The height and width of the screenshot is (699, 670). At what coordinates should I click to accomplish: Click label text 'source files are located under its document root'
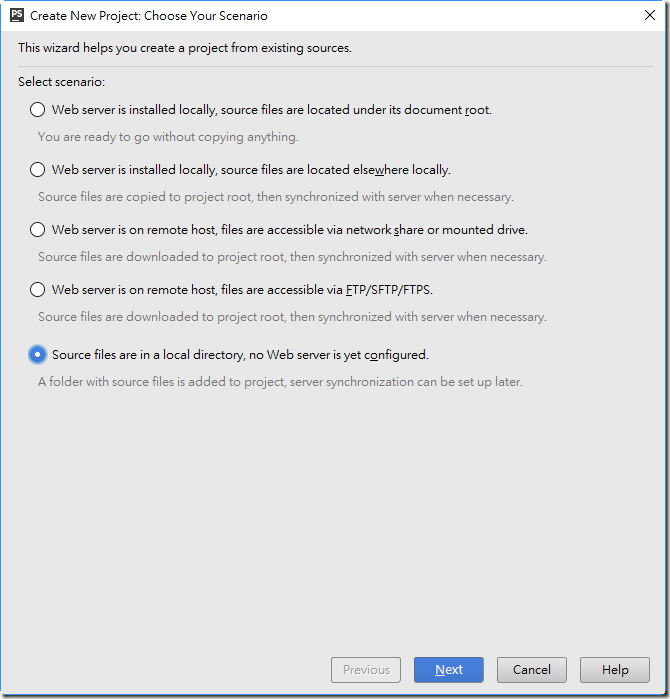tap(356, 110)
